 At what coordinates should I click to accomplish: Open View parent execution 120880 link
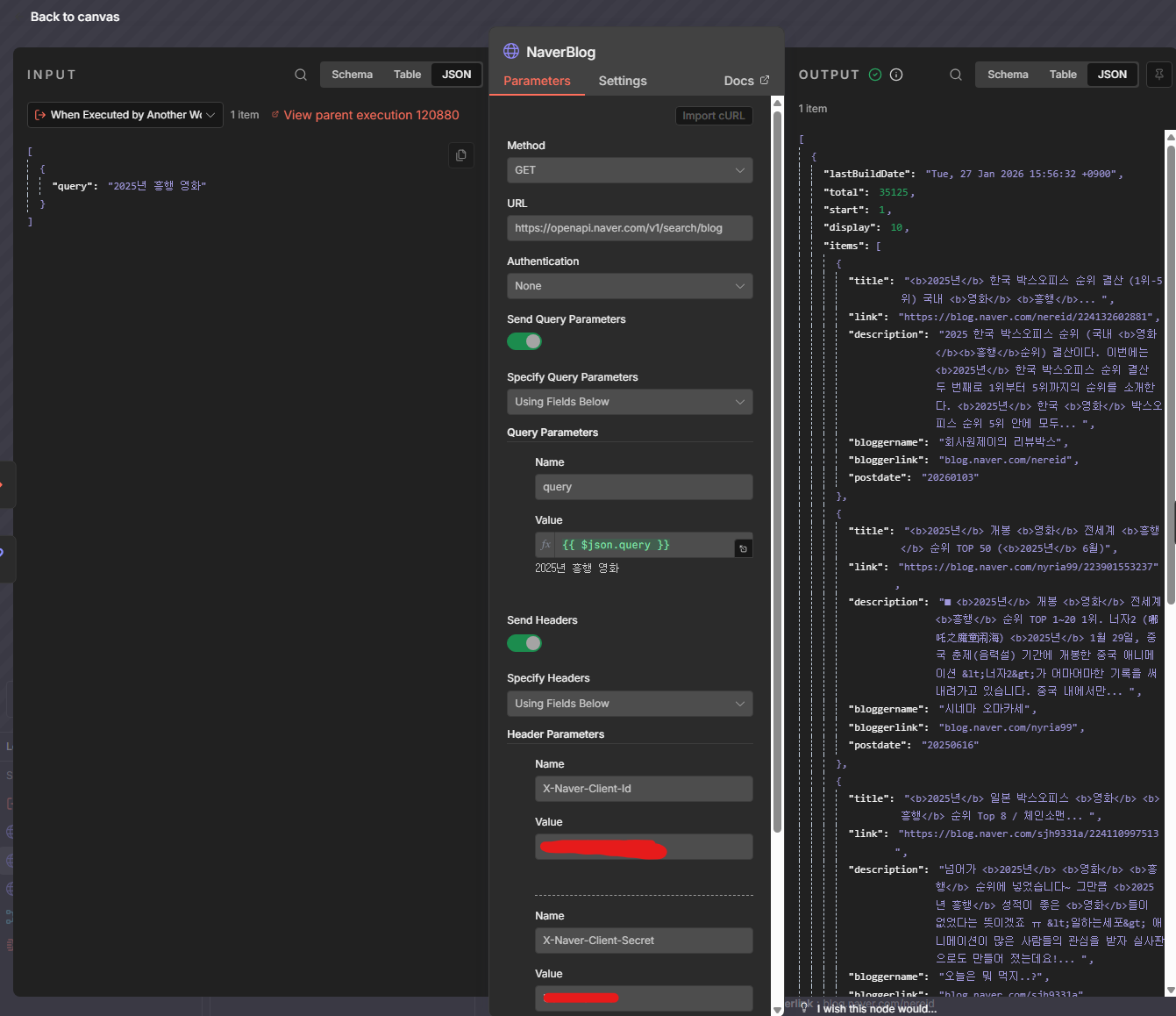[370, 115]
